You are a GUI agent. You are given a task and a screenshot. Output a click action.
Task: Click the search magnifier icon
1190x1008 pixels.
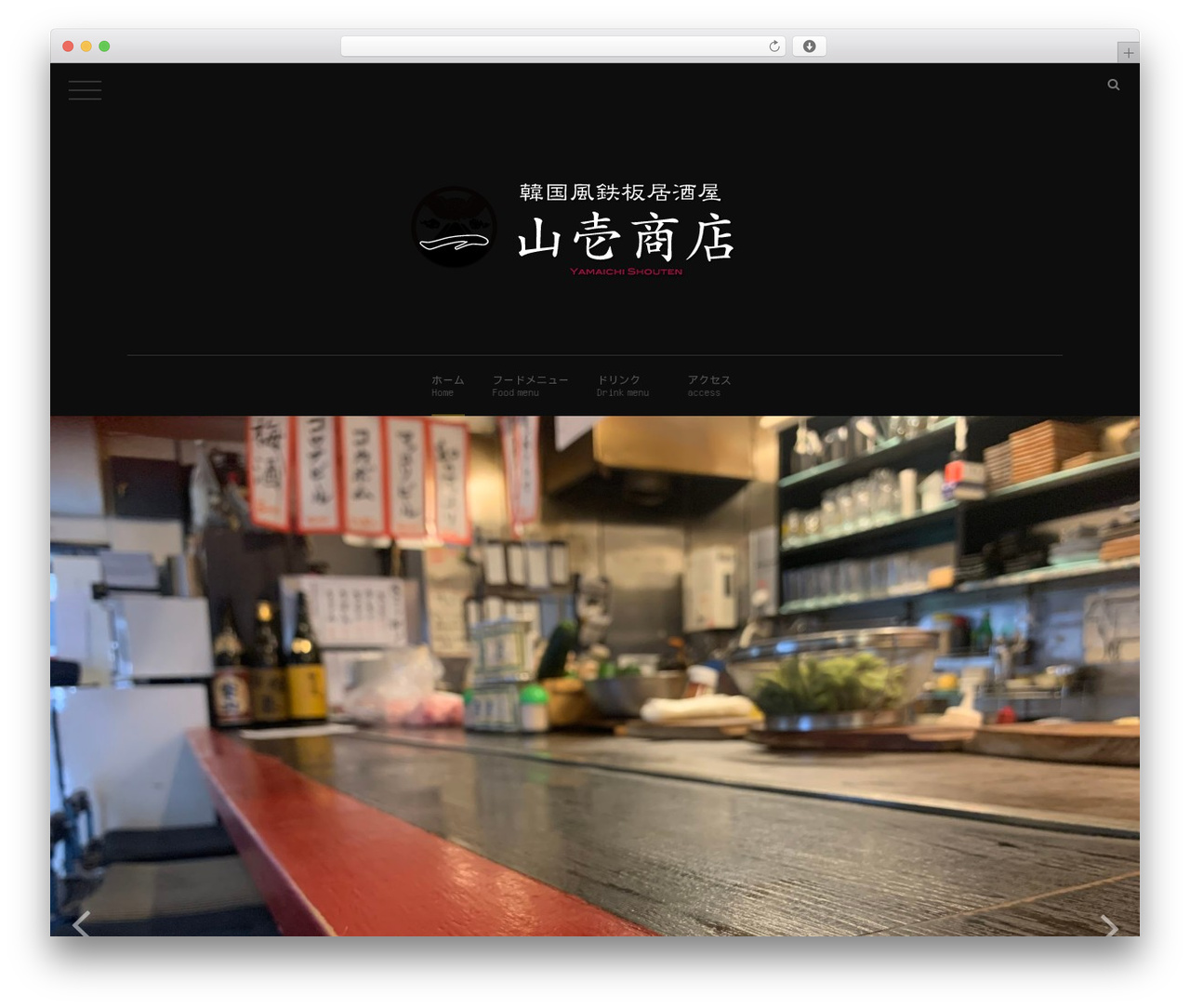(x=1113, y=85)
